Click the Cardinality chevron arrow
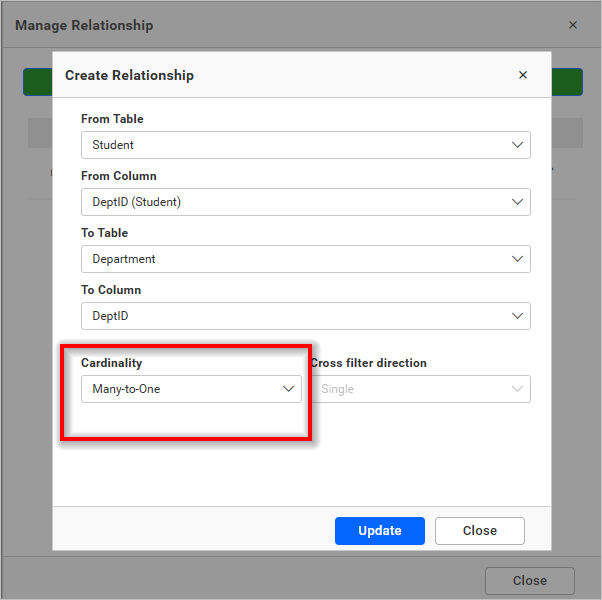Viewport: 602px width, 600px height. pyautogui.click(x=288, y=389)
